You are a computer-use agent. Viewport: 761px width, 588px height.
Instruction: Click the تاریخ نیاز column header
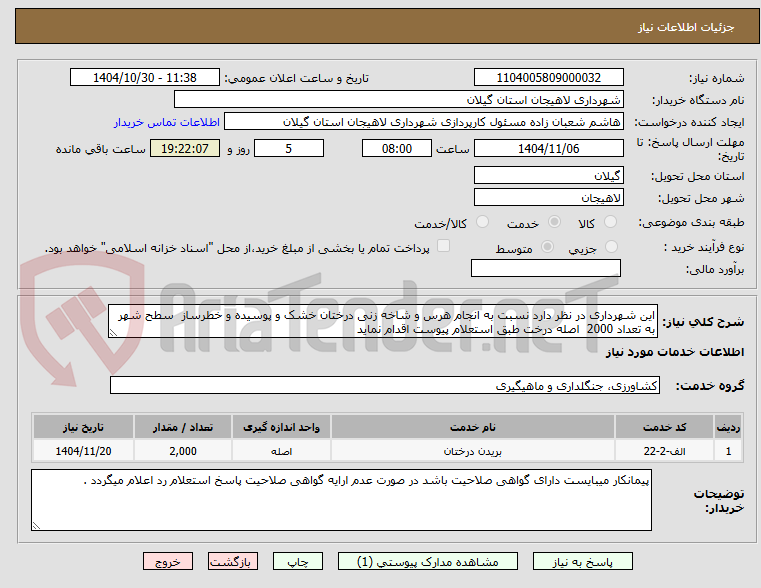83,427
